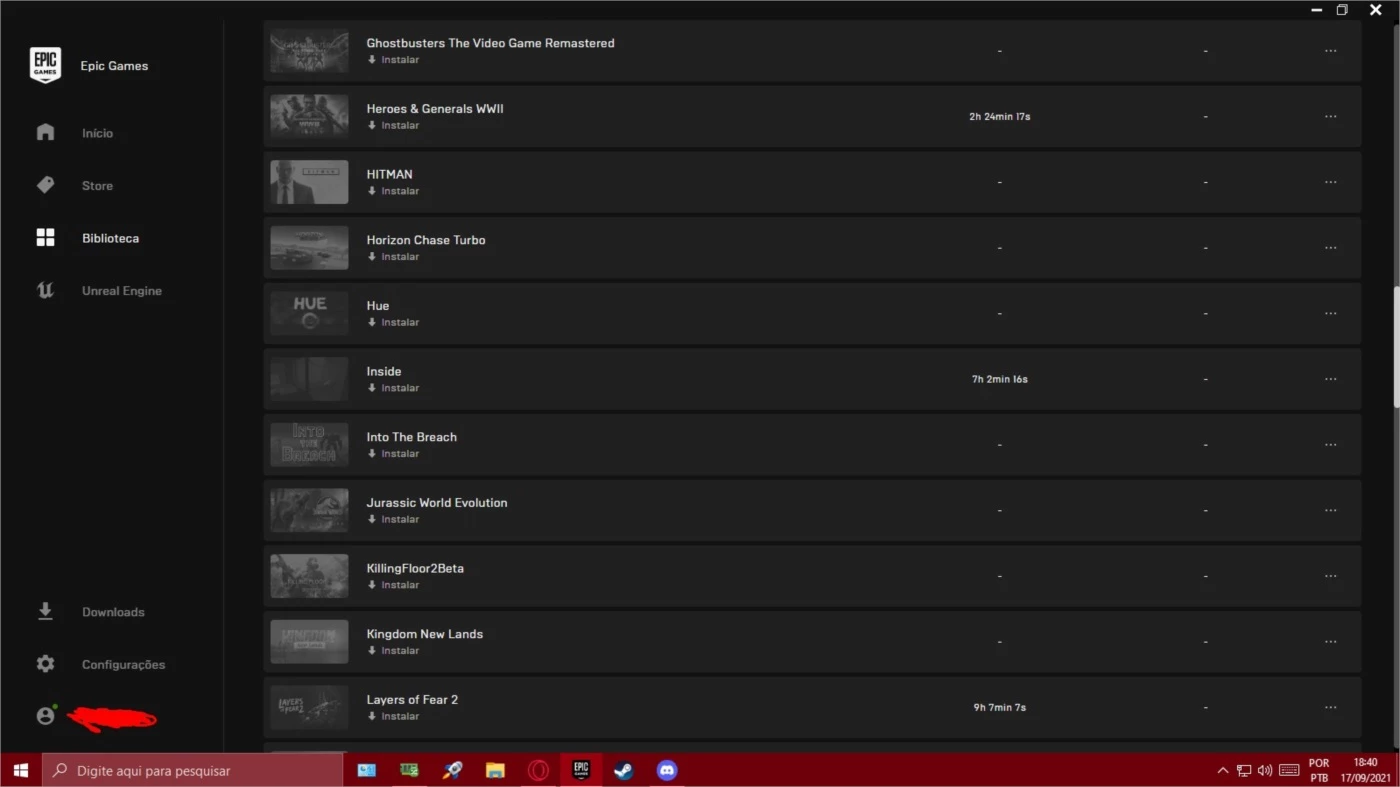Click the user profile avatar icon

coord(45,716)
